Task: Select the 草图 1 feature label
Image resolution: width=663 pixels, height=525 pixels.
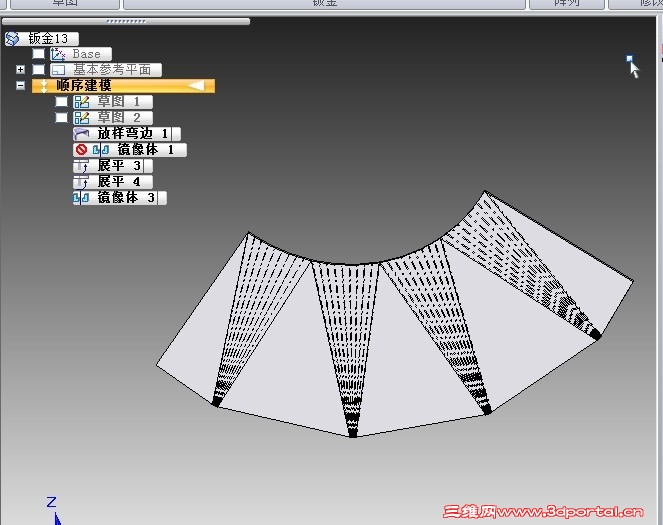Action: [x=119, y=102]
